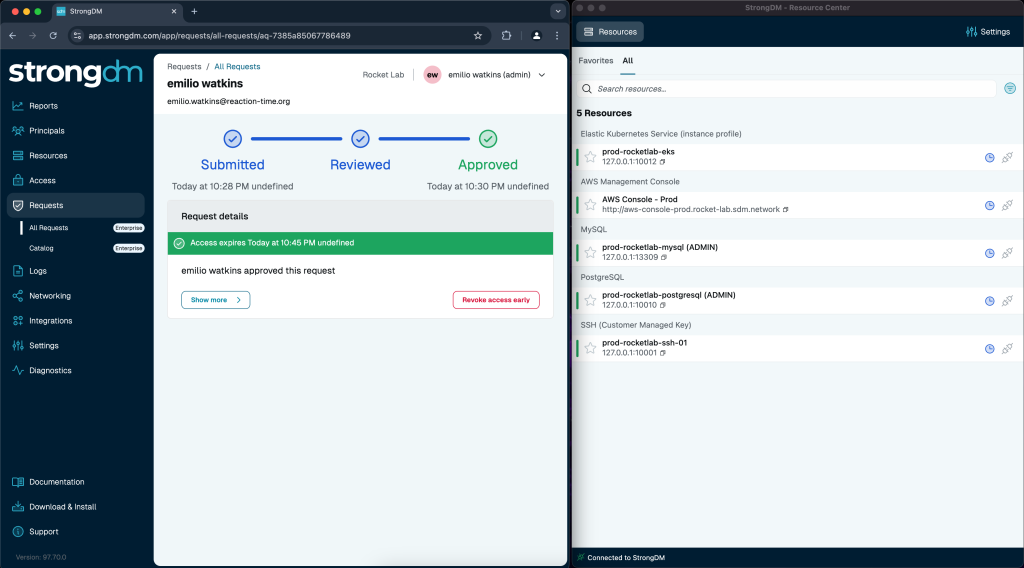Open Diagnostics from the sidebar
The image size is (1024, 568).
tap(50, 370)
